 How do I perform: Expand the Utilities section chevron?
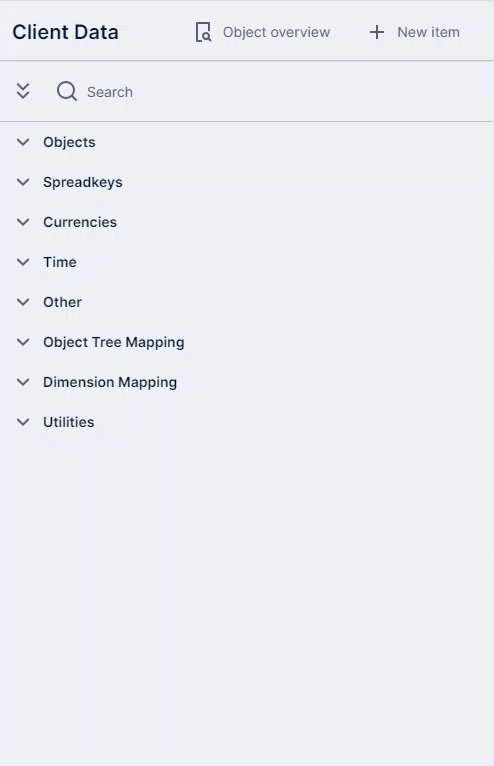point(23,423)
